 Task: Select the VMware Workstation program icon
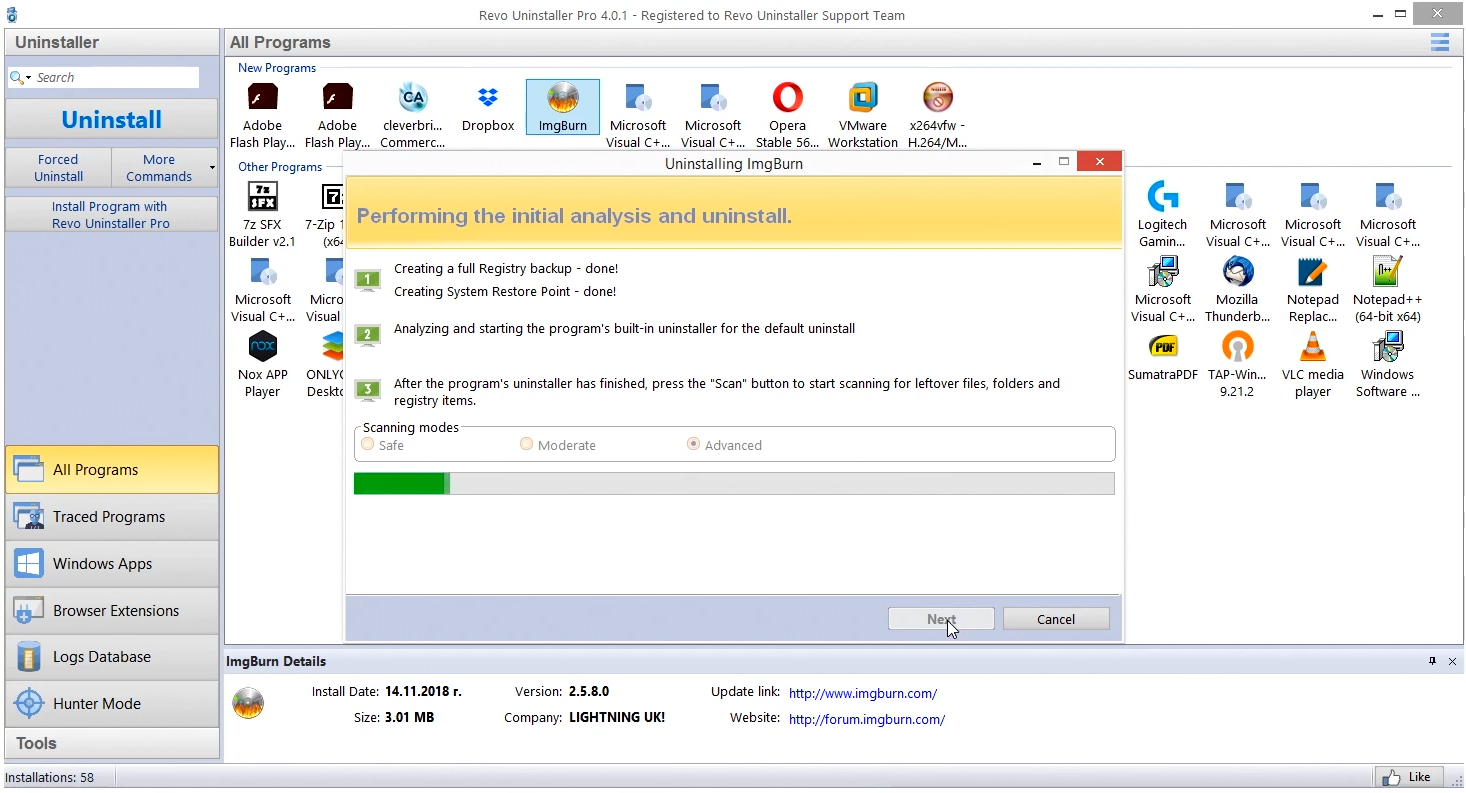coord(863,98)
